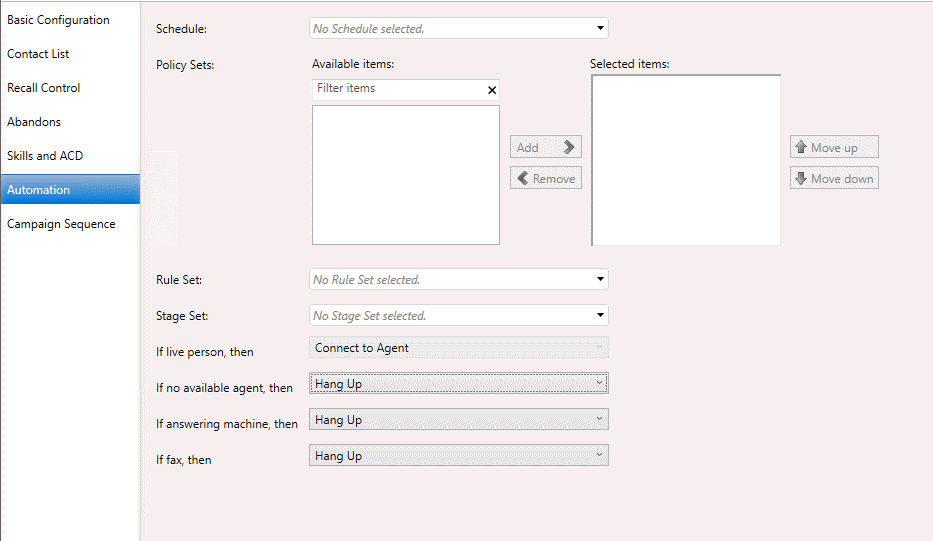Click the 'If live person' Connect to Agent dropdown
The width and height of the screenshot is (933, 541).
pyautogui.click(x=459, y=348)
